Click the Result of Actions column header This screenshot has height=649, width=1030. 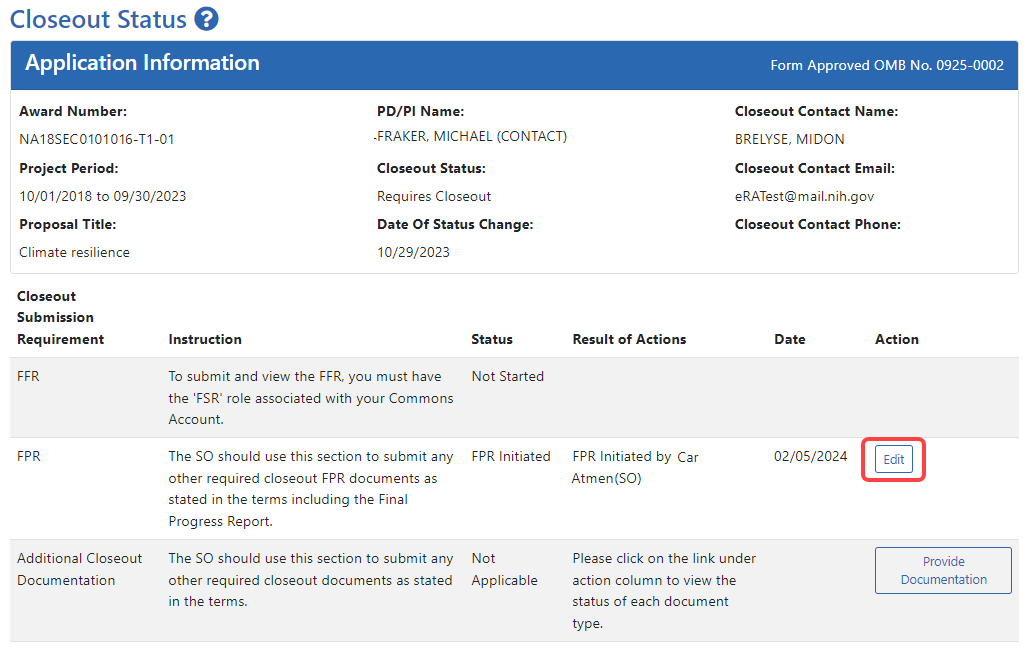[629, 339]
